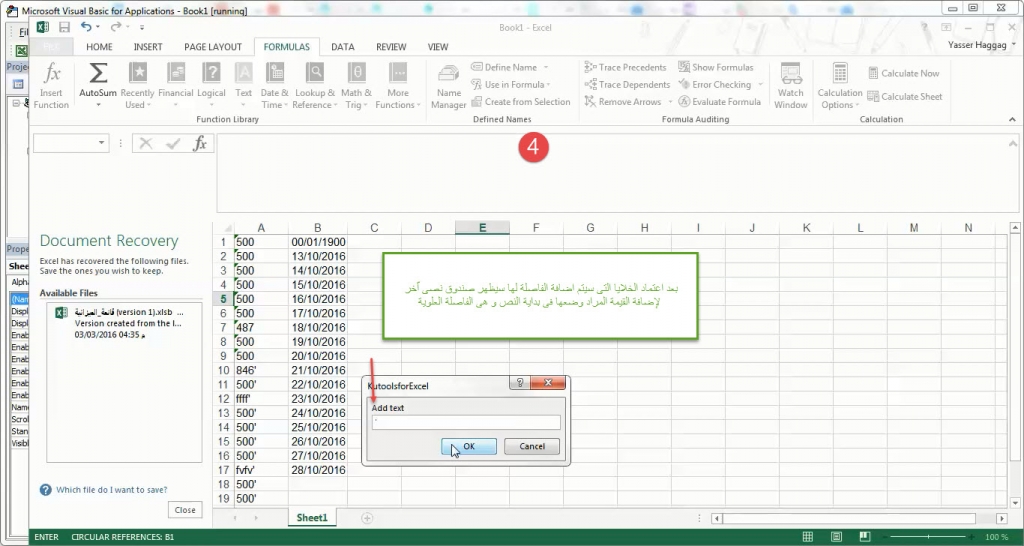
Task: Toggle Show Formulas
Action: pos(716,67)
